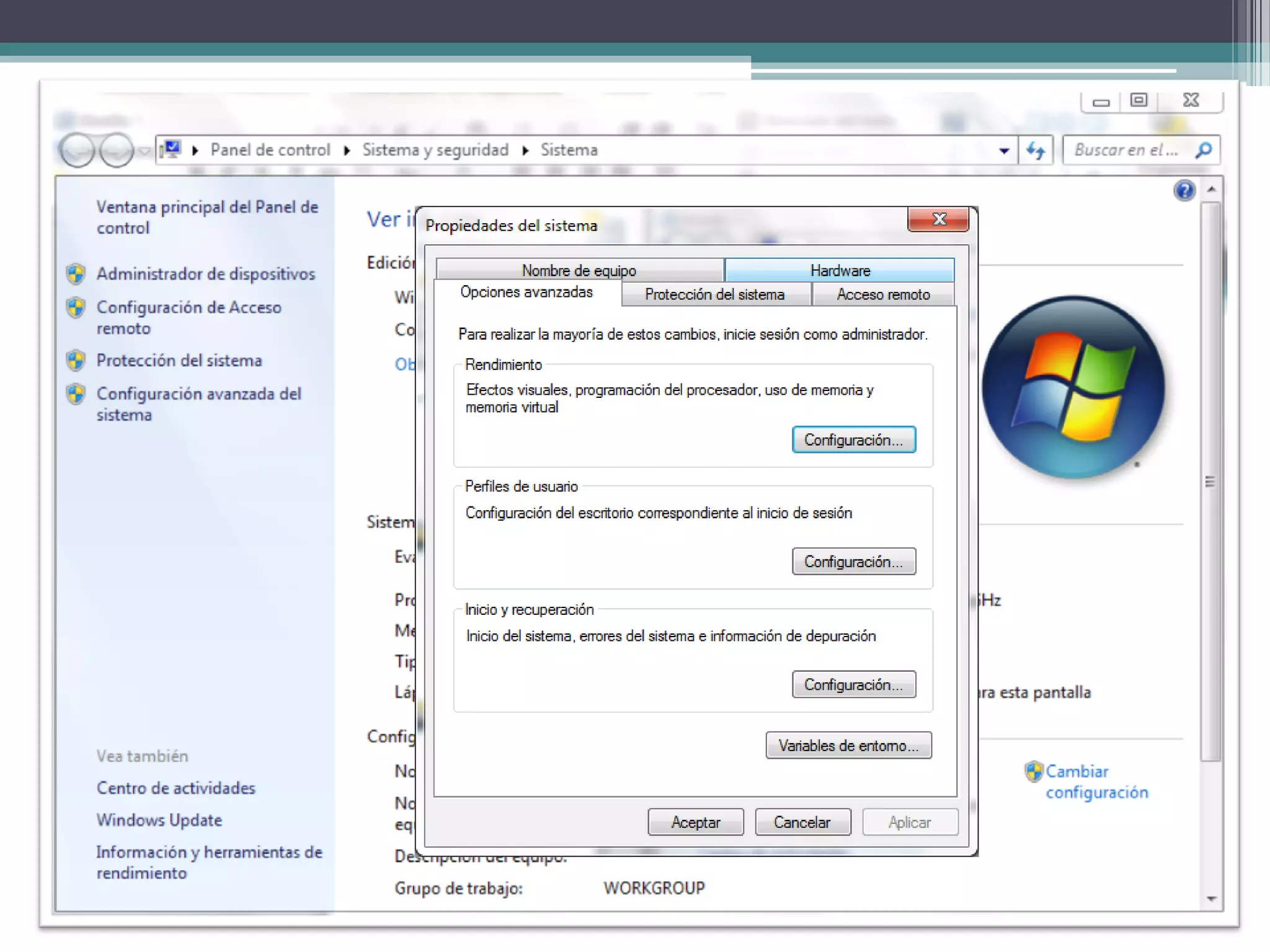This screenshot has height=952, width=1270.
Task: Expand the arrow after Sistema y seguridad breadcrumb
Action: pyautogui.click(x=525, y=151)
